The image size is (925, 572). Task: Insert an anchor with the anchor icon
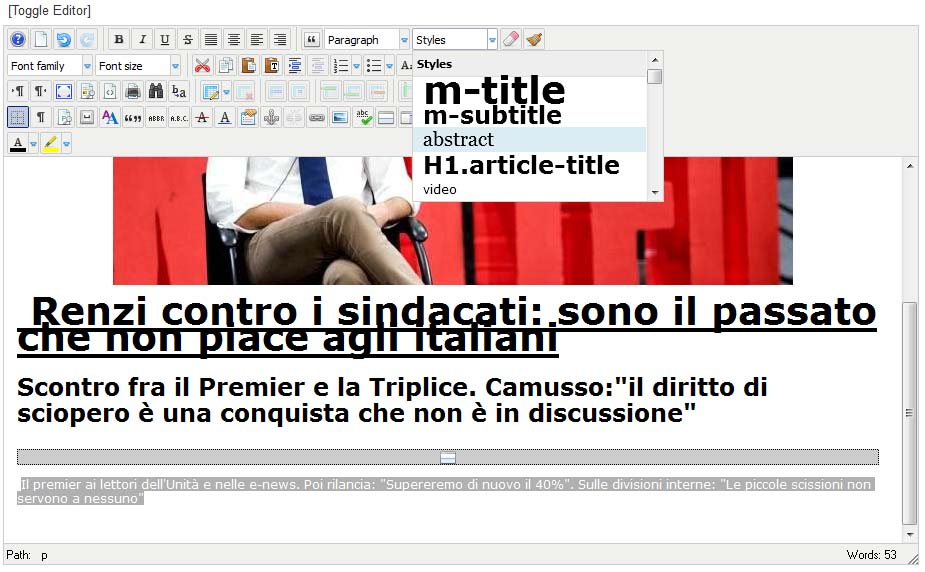(270, 118)
